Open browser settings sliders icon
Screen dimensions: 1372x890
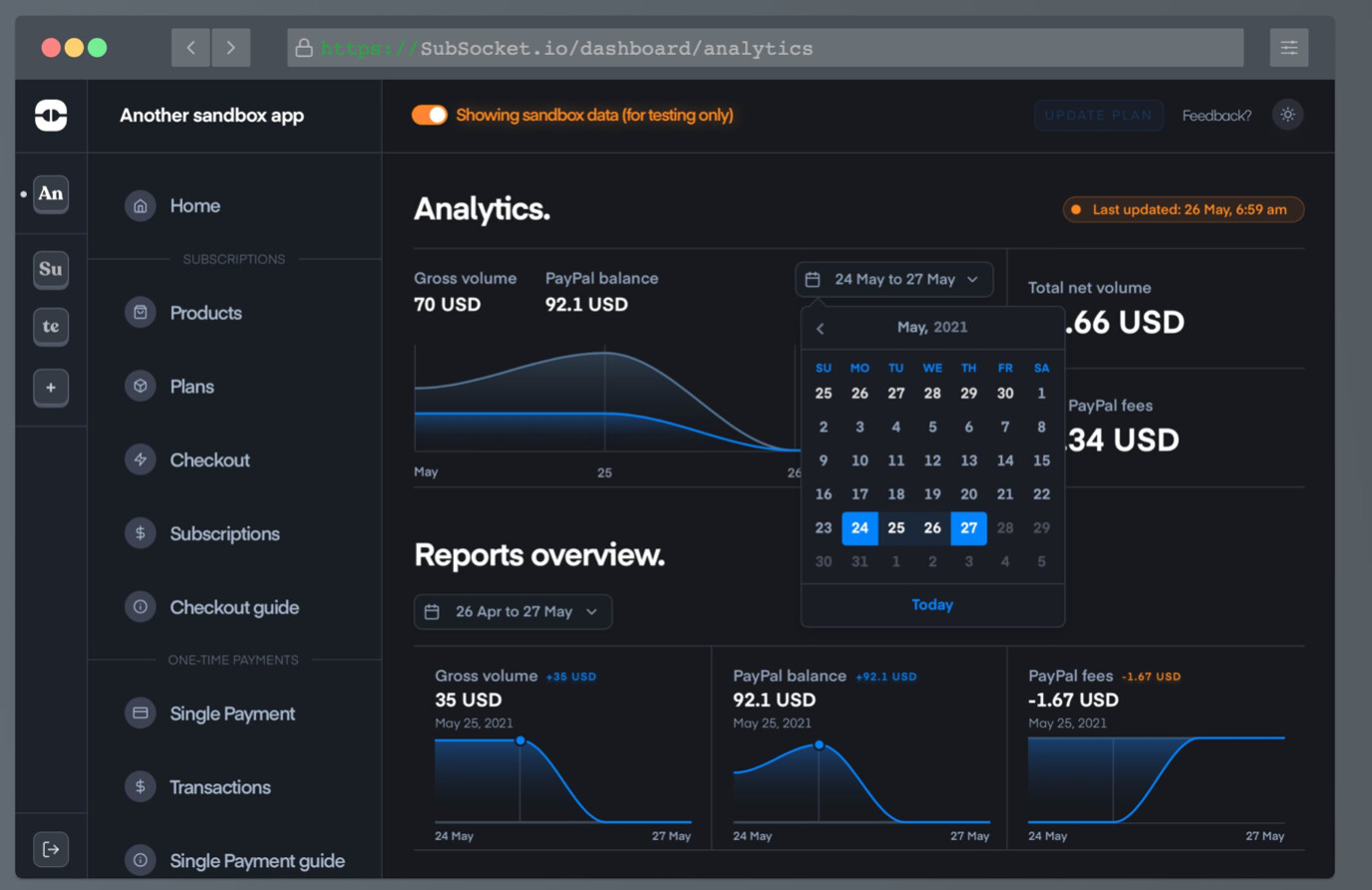(x=1288, y=48)
